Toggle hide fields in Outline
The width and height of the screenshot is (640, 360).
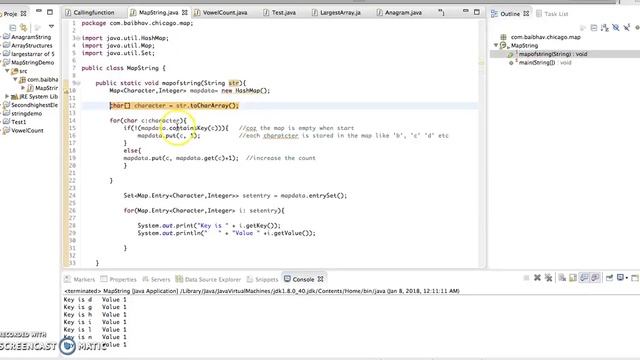coord(616,28)
